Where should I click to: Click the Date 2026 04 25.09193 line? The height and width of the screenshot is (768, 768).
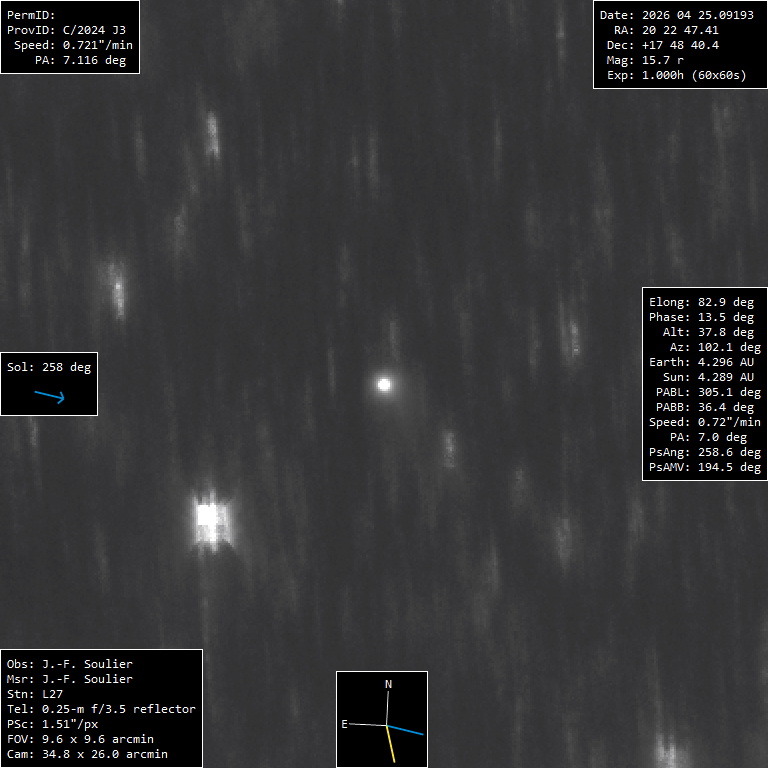click(676, 15)
